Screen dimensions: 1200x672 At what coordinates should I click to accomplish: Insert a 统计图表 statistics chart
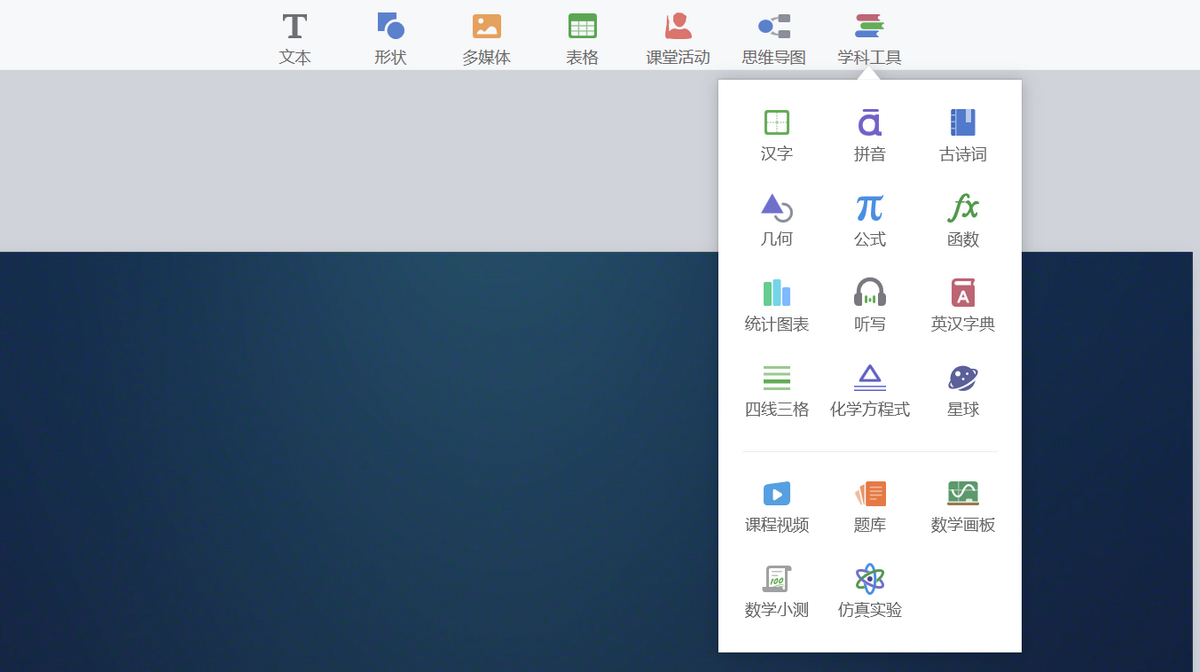[x=777, y=306]
